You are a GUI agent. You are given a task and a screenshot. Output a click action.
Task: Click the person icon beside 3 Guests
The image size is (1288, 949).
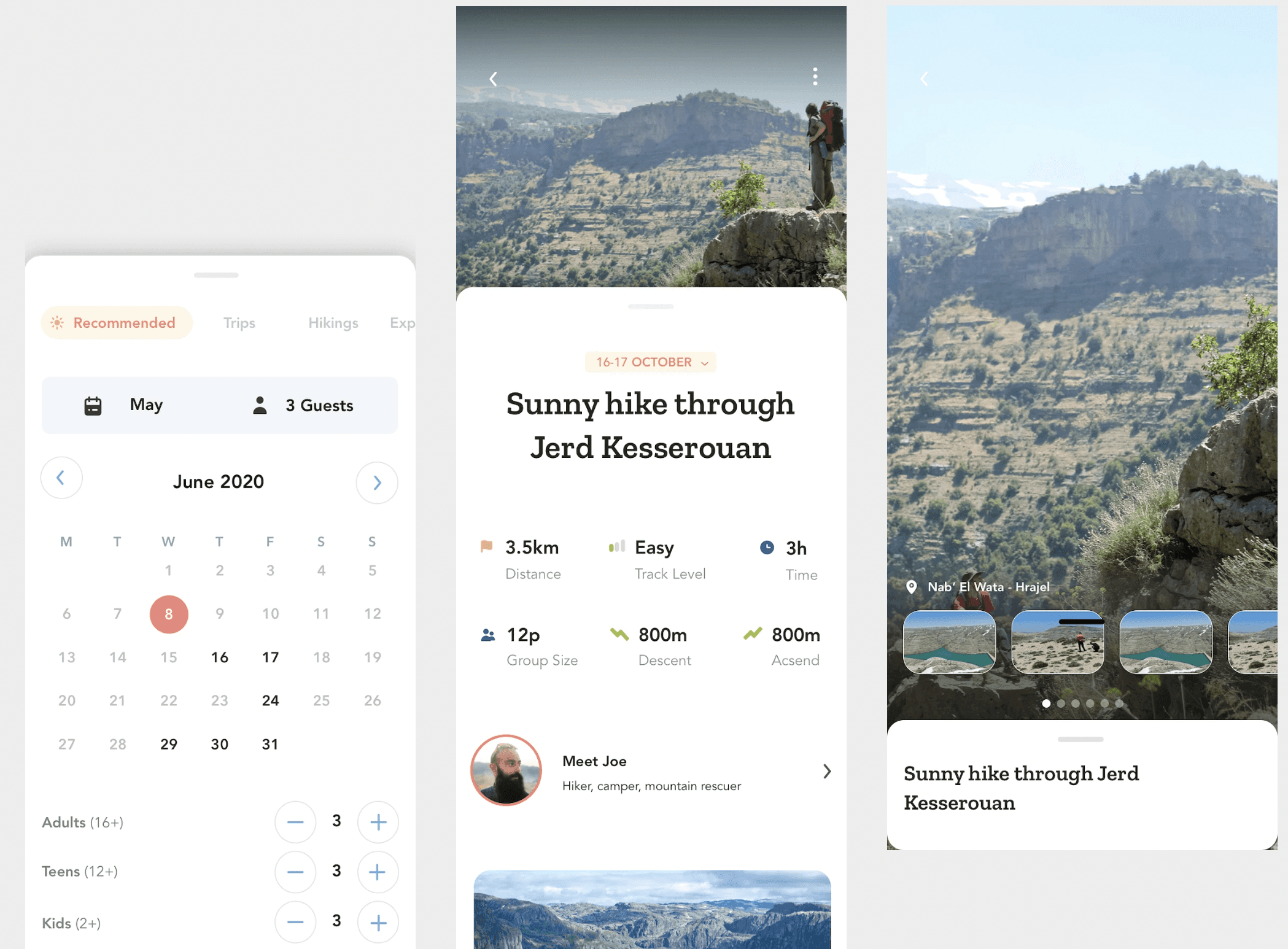(260, 405)
